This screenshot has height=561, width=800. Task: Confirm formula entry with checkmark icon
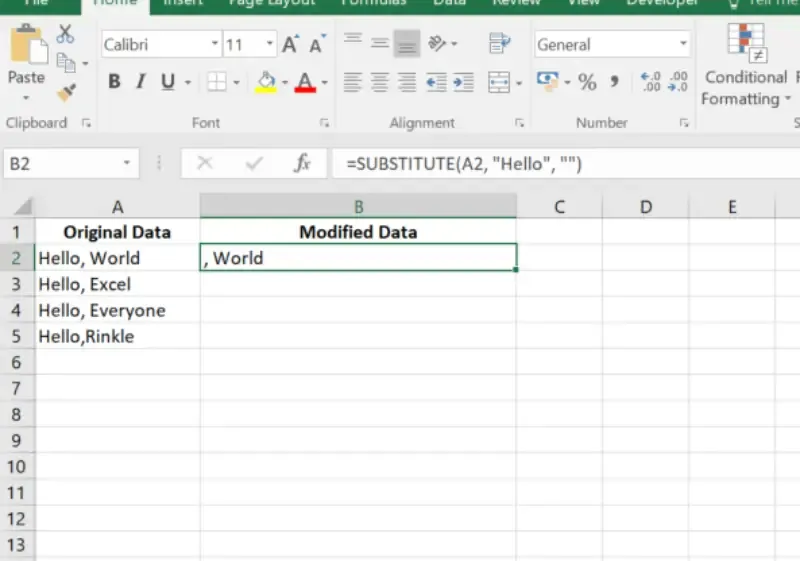pos(254,163)
